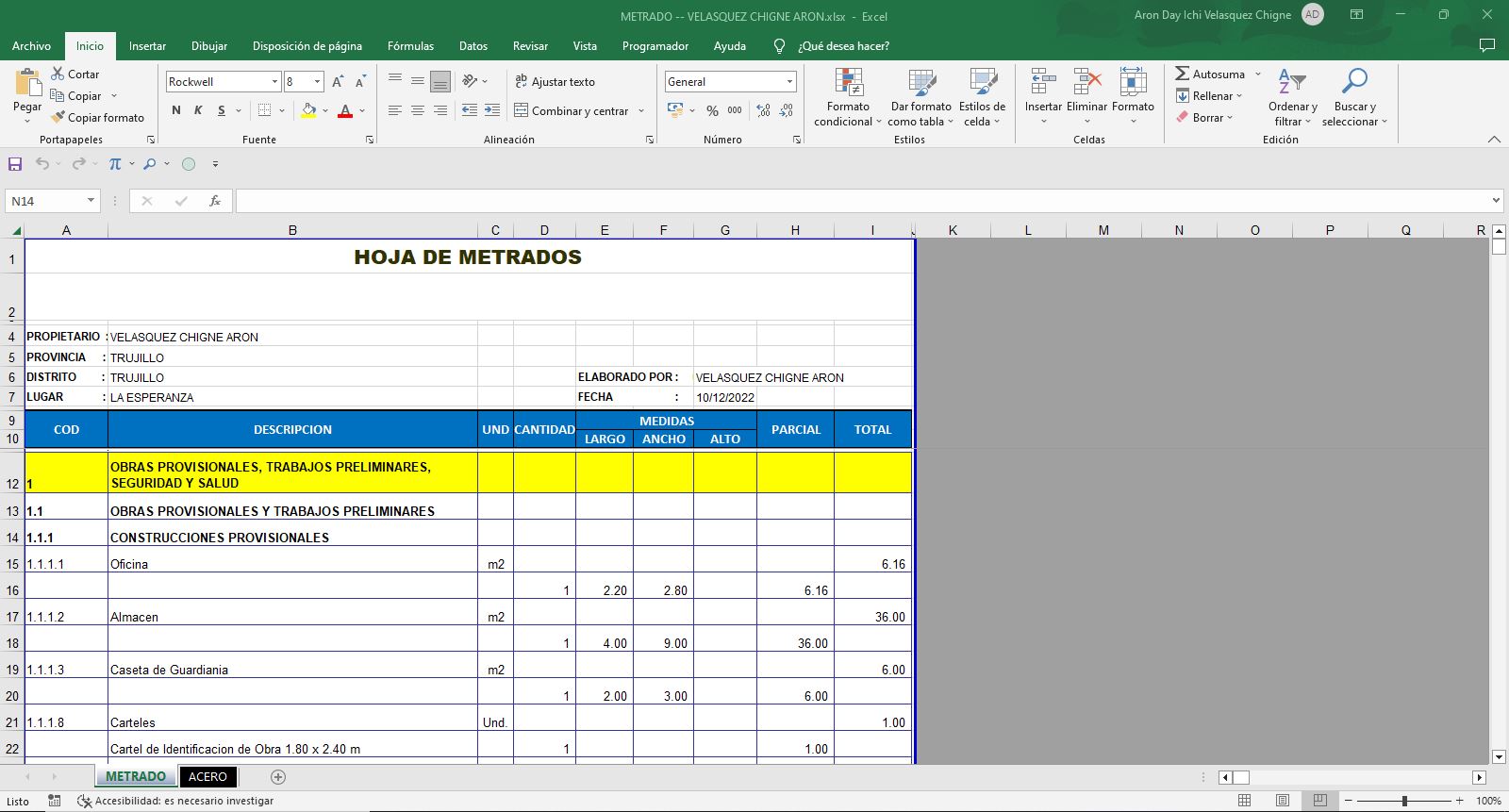Click Estilos de celda button
Screen dimensions: 1509x812
point(983,97)
